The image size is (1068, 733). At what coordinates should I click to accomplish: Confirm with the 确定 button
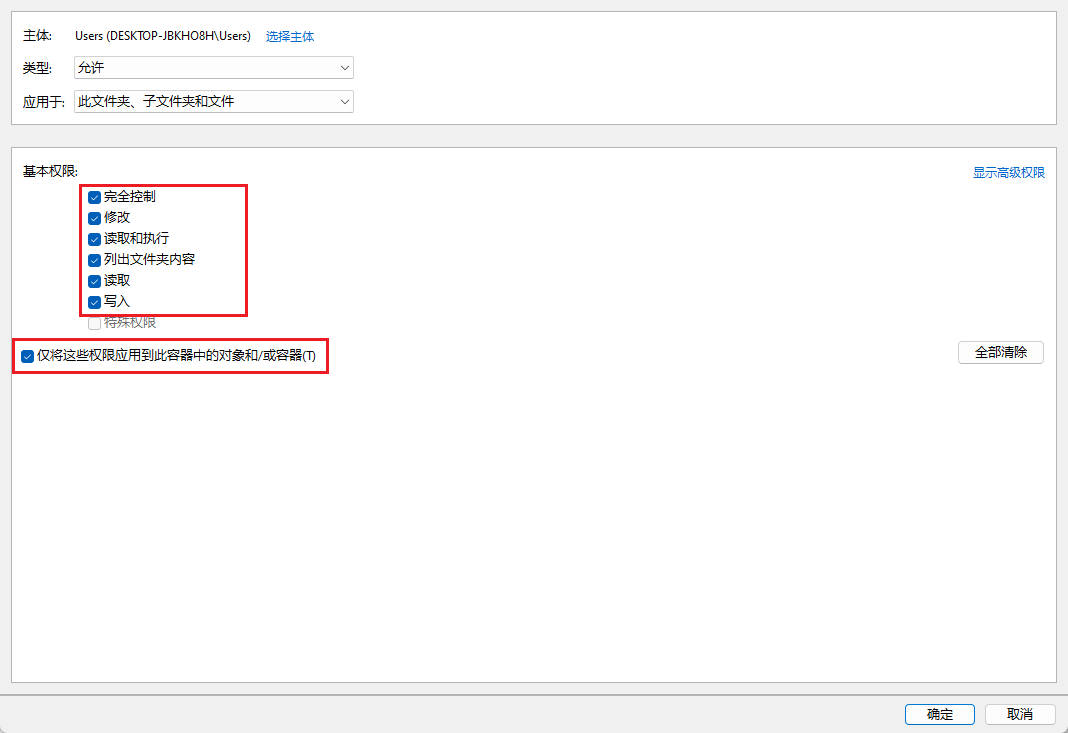click(939, 714)
